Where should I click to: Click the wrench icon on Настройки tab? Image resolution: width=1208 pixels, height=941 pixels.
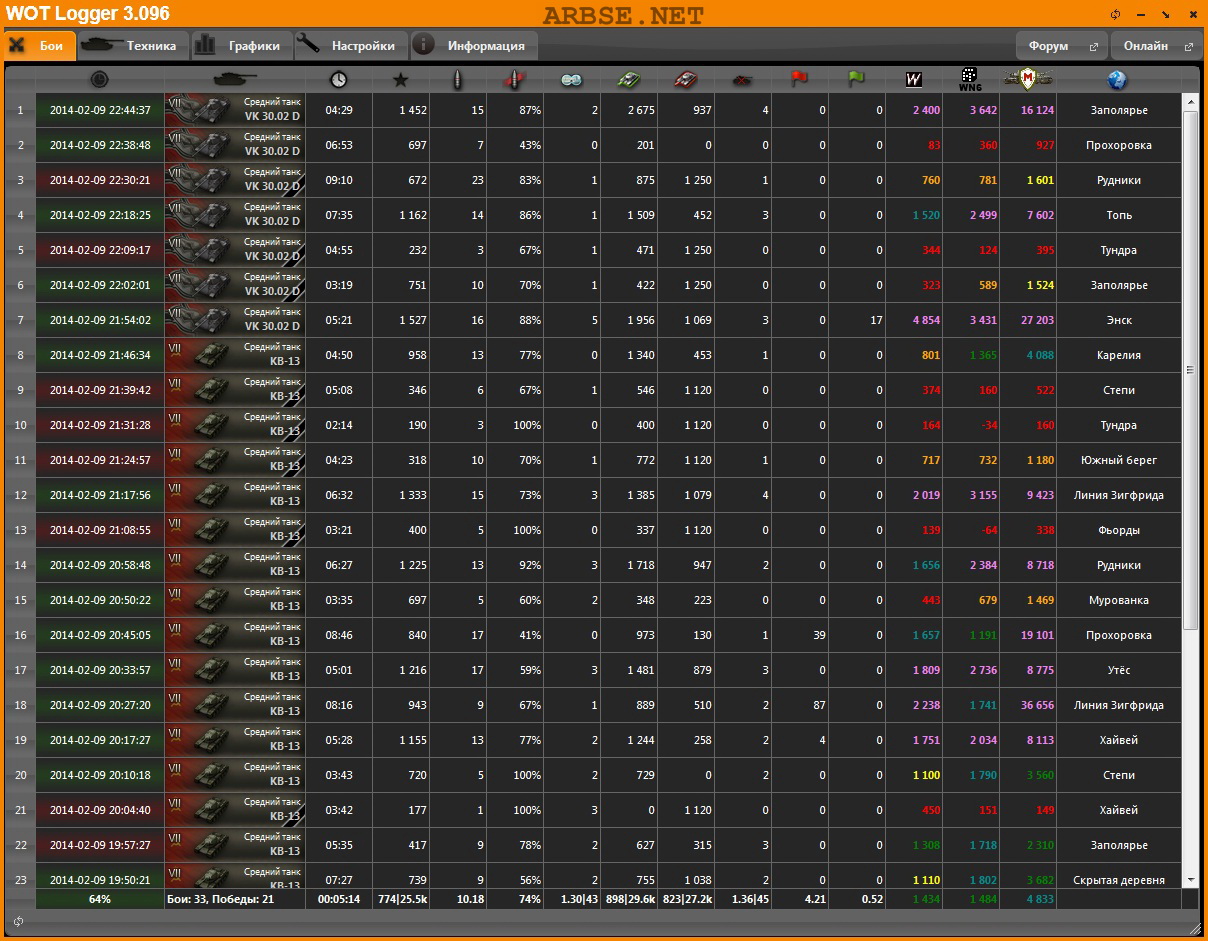click(x=309, y=45)
